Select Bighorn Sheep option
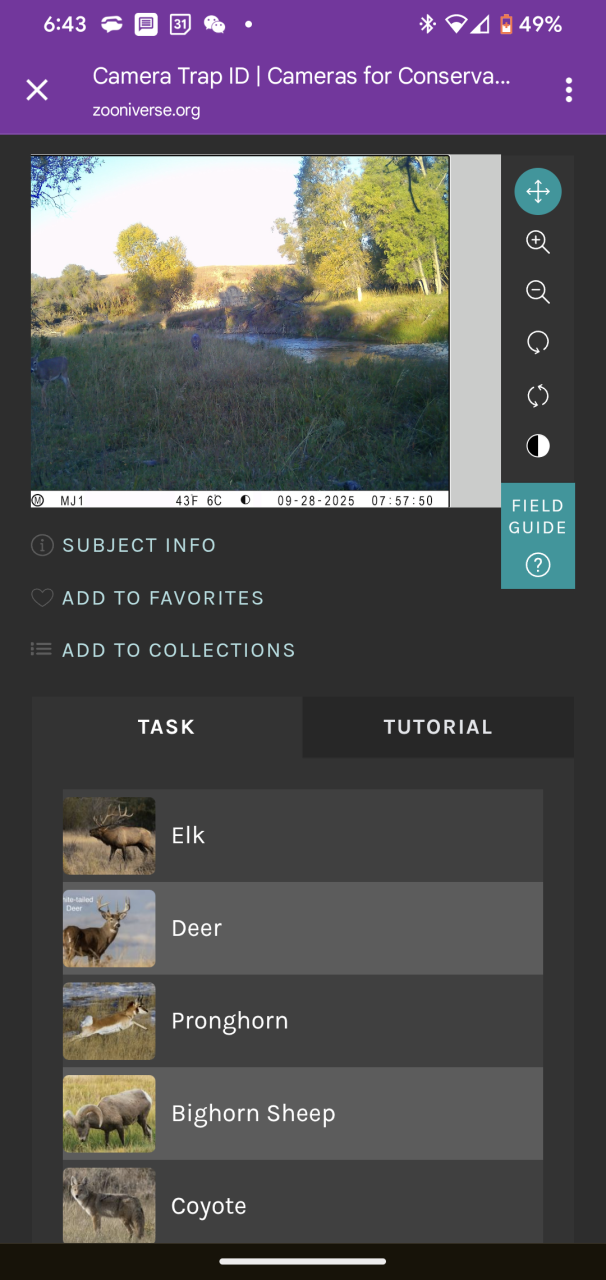 click(302, 1113)
